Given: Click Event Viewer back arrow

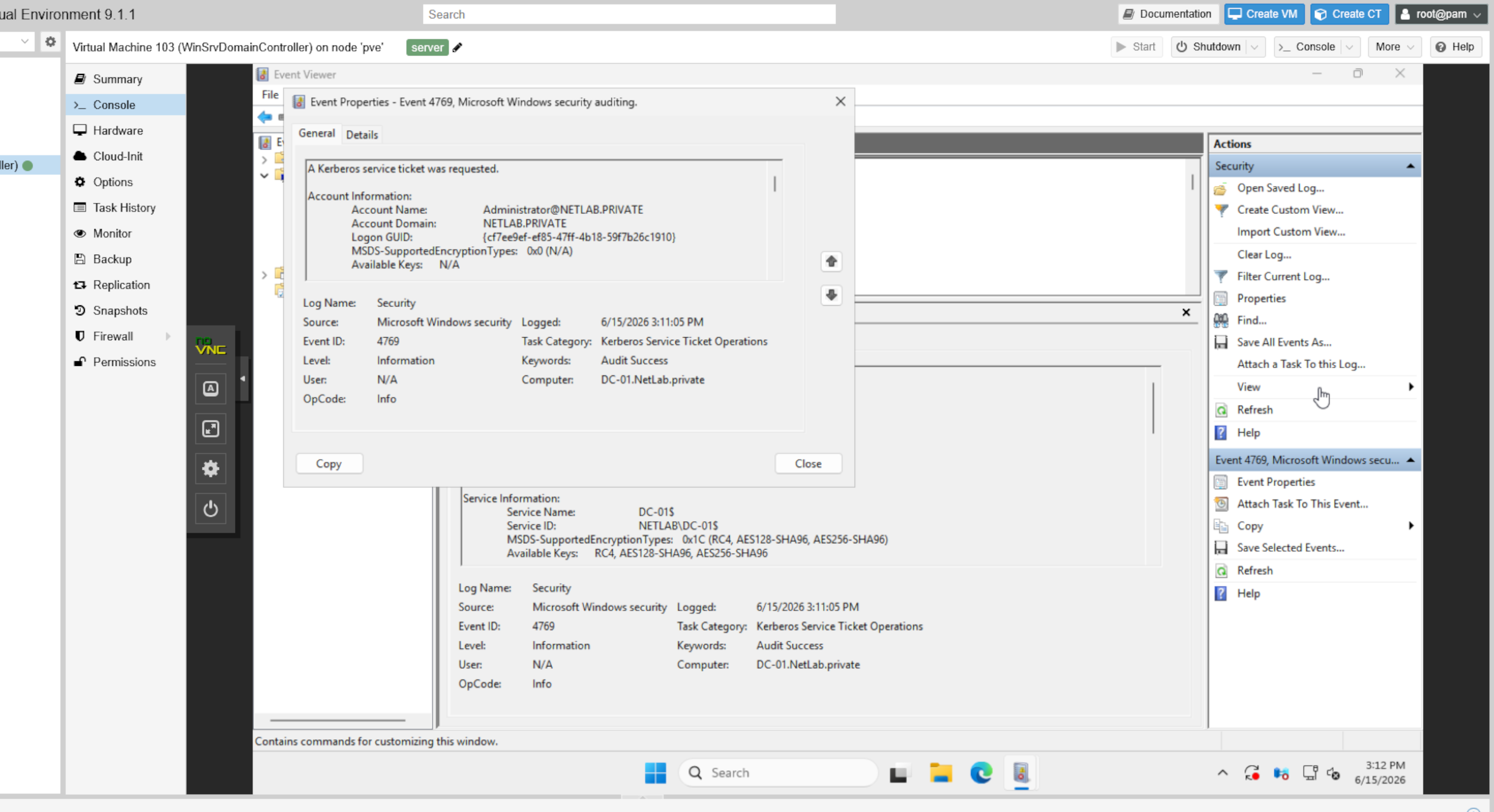Looking at the screenshot, I should 265,117.
